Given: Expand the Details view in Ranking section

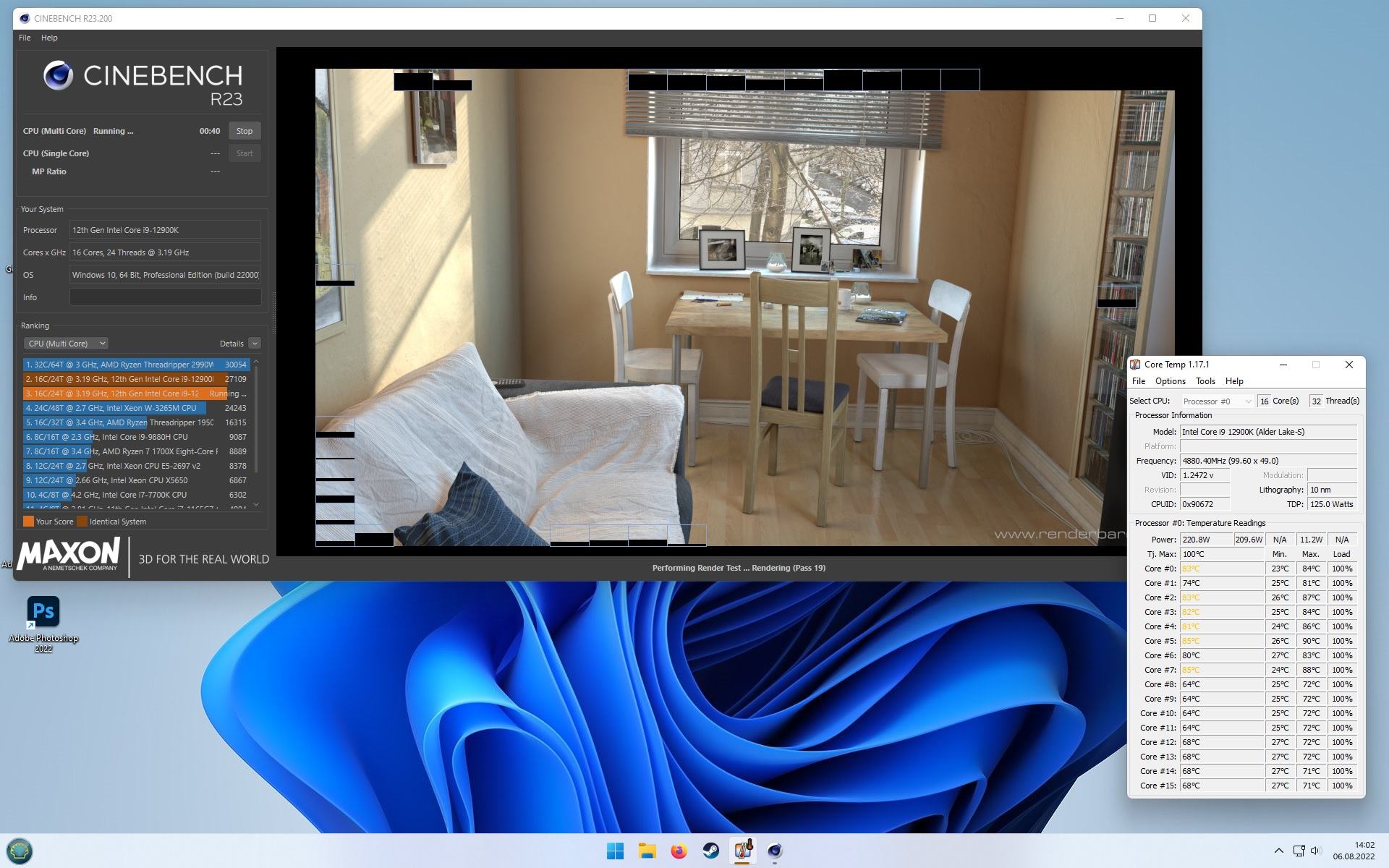Looking at the screenshot, I should (254, 343).
